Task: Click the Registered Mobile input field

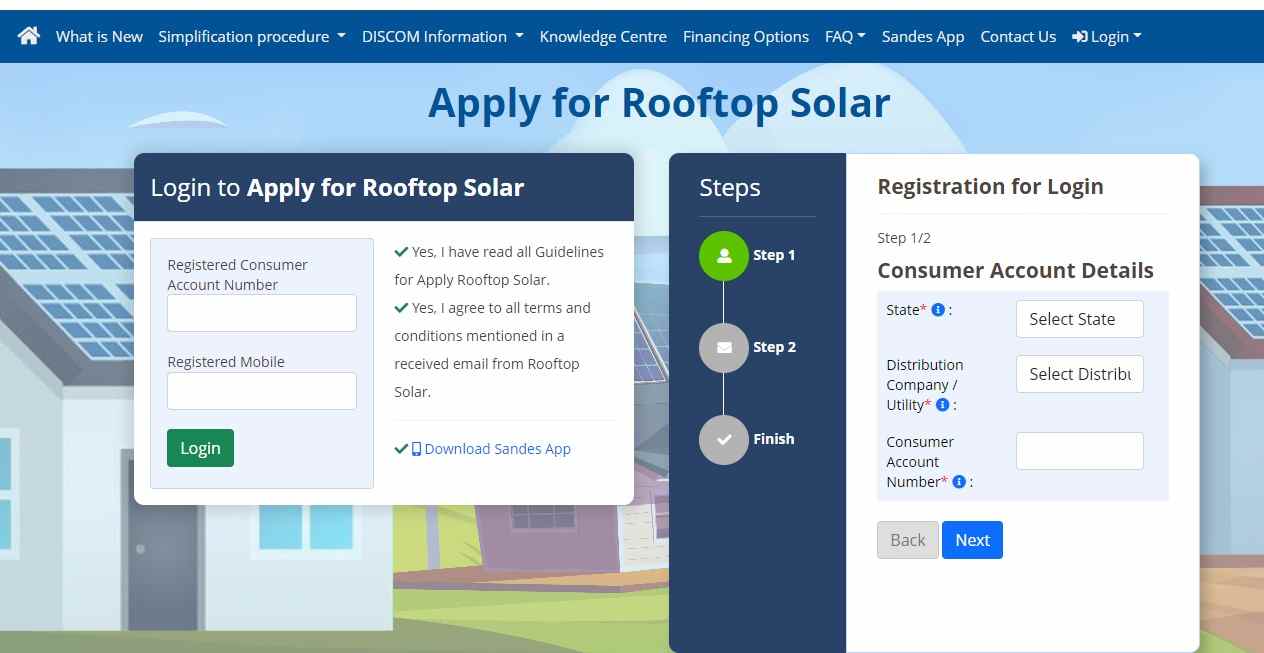Action: click(261, 391)
